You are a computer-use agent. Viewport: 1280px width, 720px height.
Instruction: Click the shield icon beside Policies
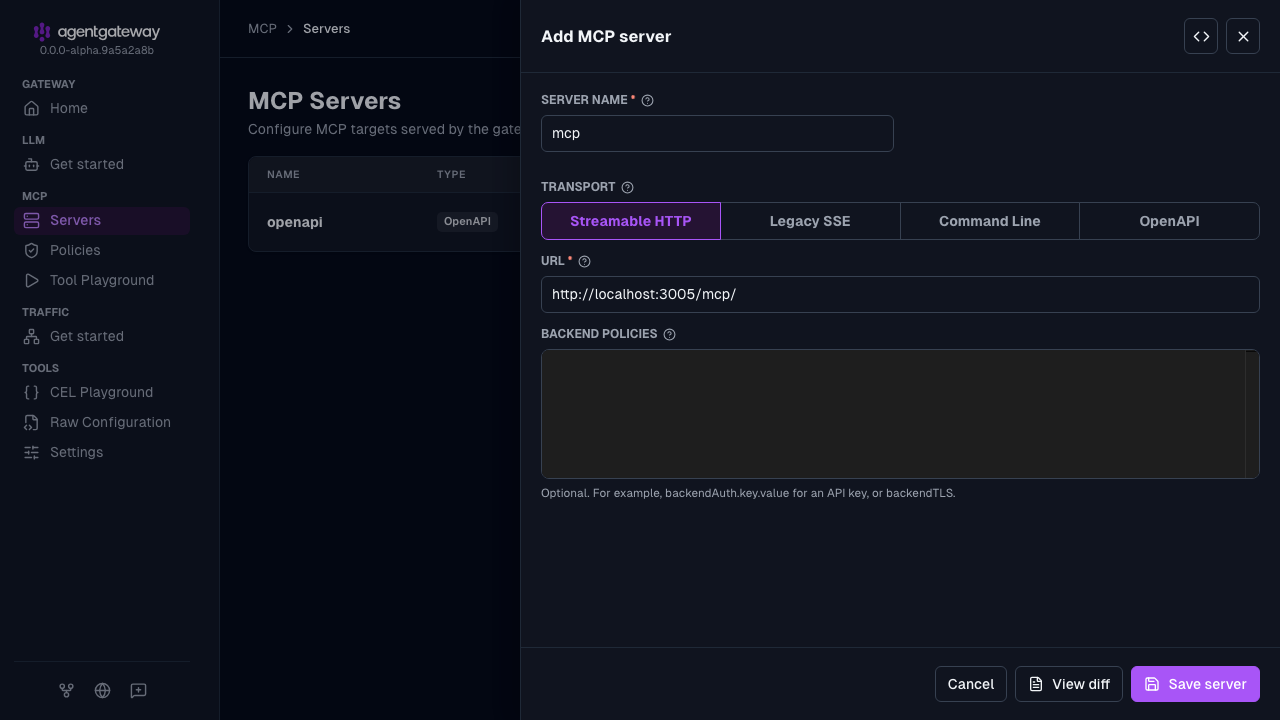31,250
